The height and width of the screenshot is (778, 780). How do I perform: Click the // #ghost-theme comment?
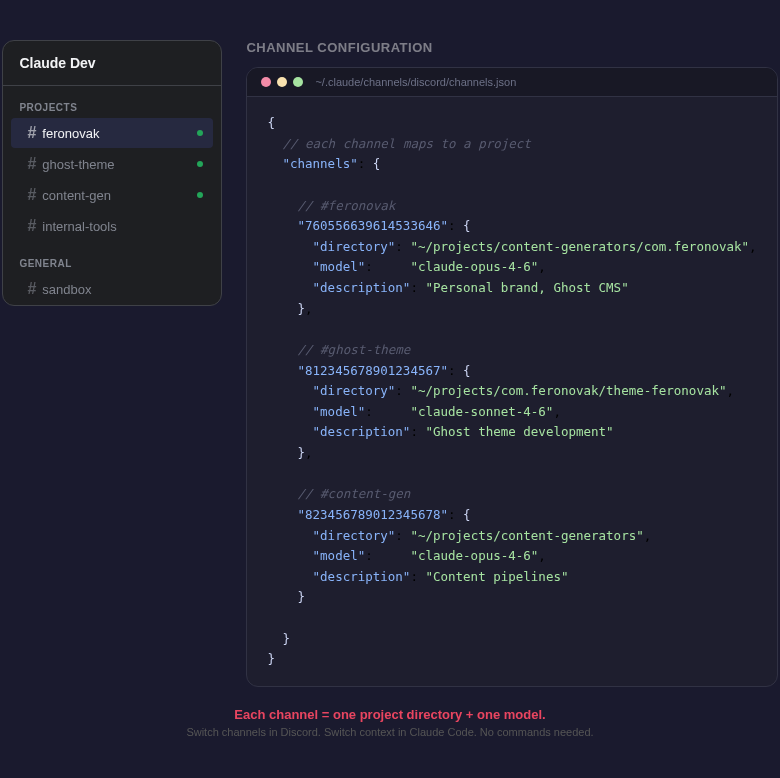point(354,350)
